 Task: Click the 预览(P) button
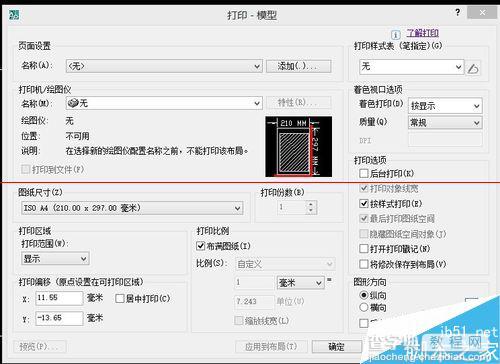point(39,347)
